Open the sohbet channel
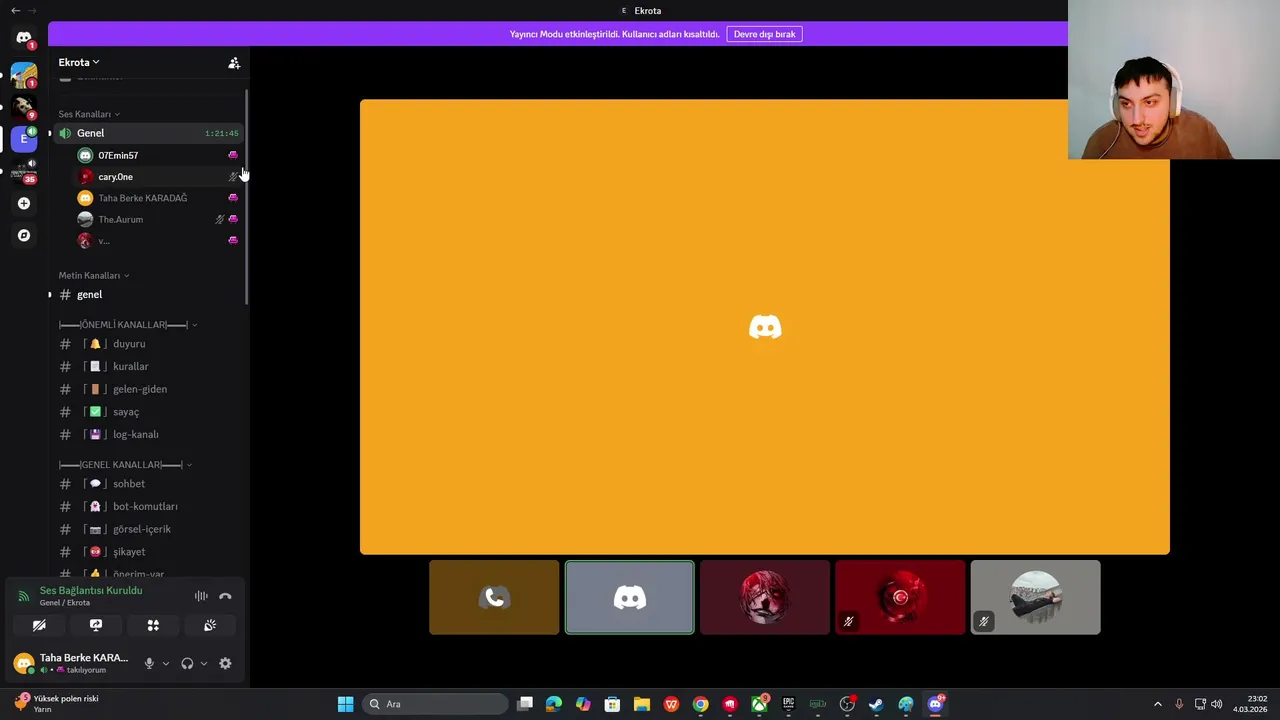Screen dimensions: 1280x720 (148, 484)
